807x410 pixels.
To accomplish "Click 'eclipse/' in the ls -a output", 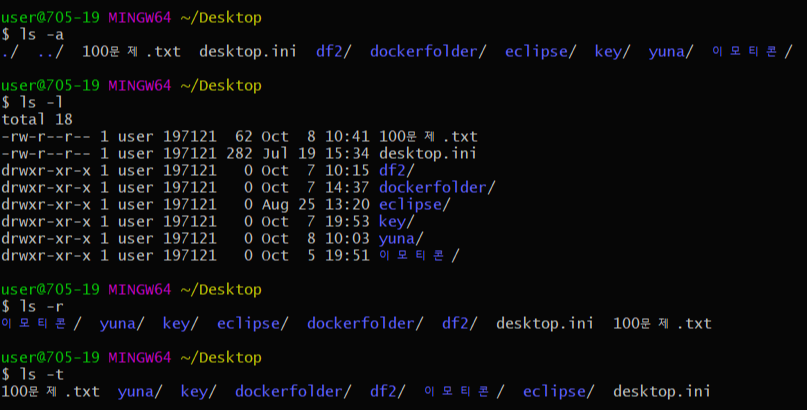I will coord(540,51).
